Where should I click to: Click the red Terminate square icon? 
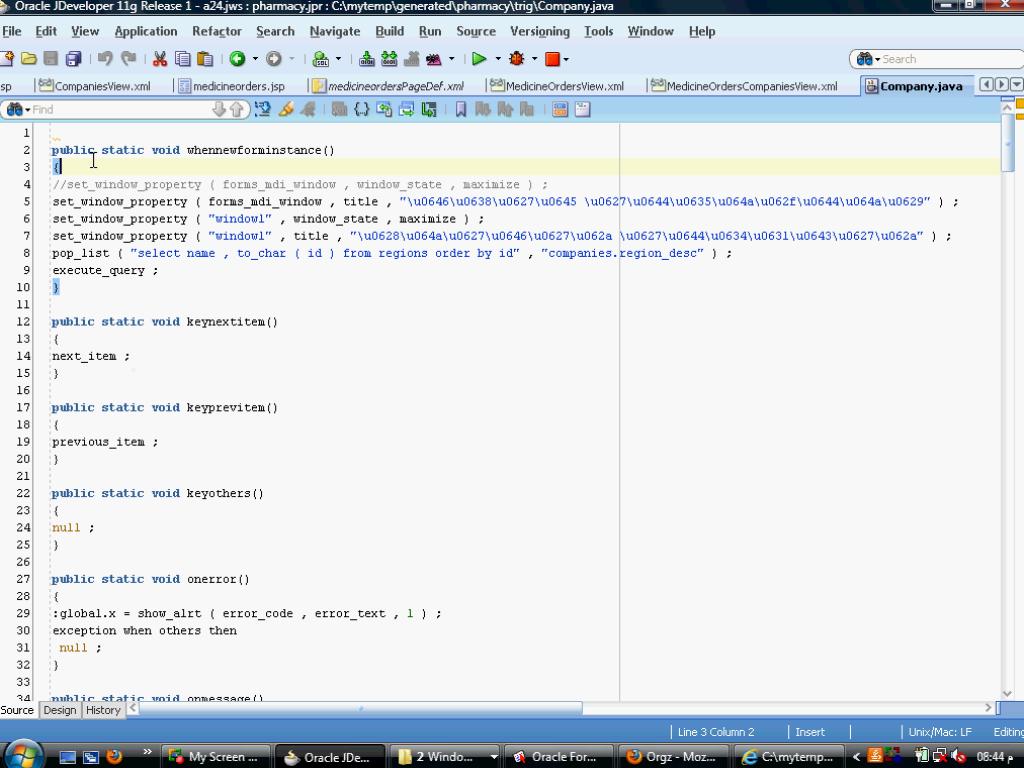pos(551,59)
